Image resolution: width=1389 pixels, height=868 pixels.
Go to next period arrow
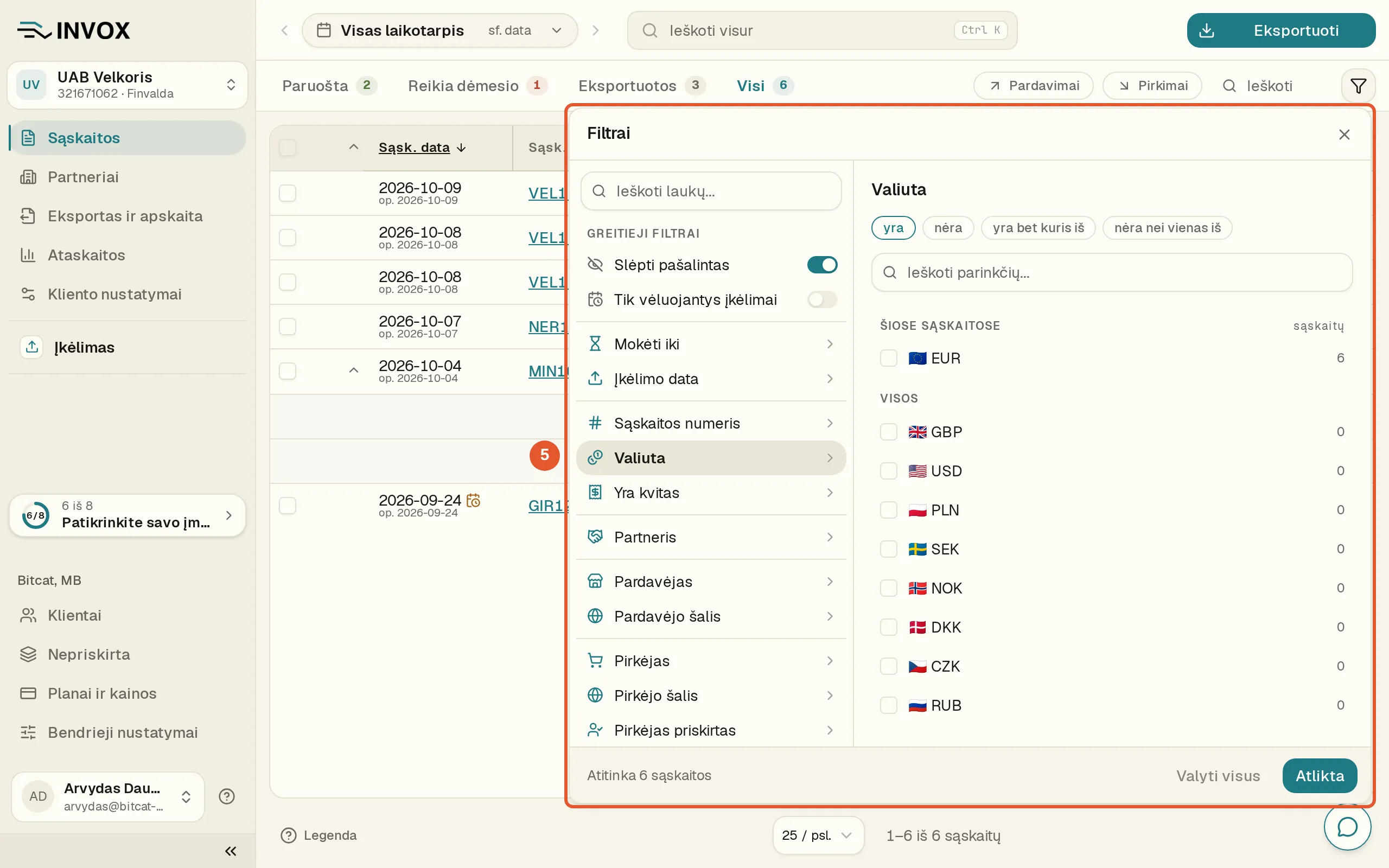click(596, 30)
